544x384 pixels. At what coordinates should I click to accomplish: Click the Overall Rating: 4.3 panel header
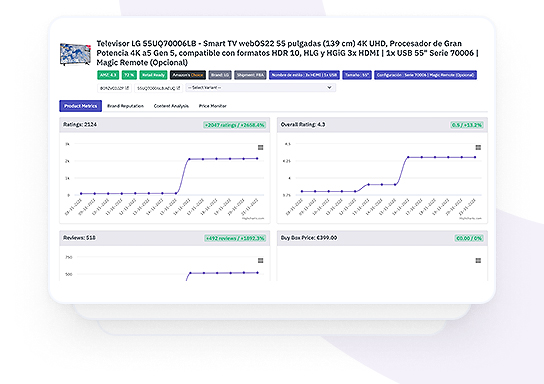[x=382, y=125]
